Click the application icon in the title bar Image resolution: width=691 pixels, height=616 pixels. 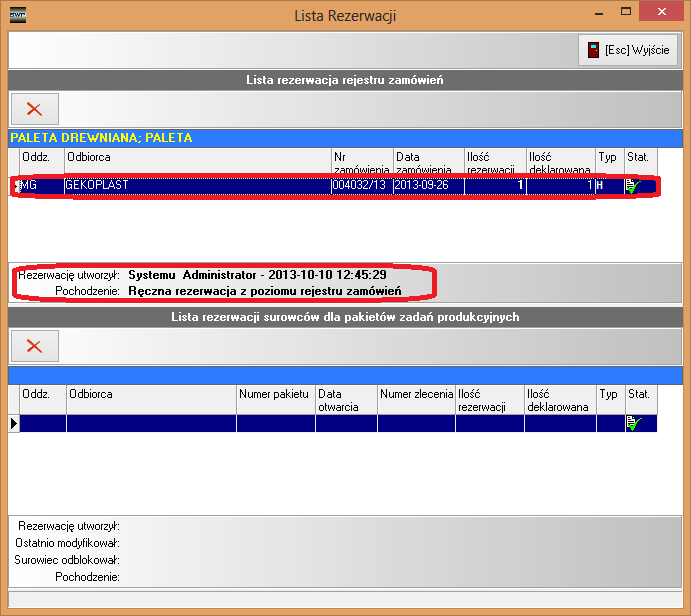(17, 14)
